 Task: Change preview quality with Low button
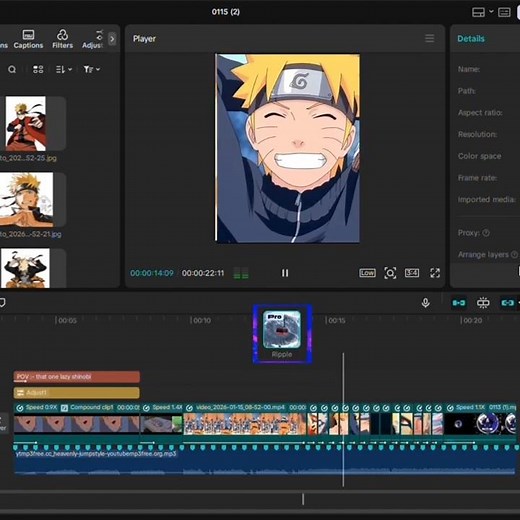pos(367,273)
